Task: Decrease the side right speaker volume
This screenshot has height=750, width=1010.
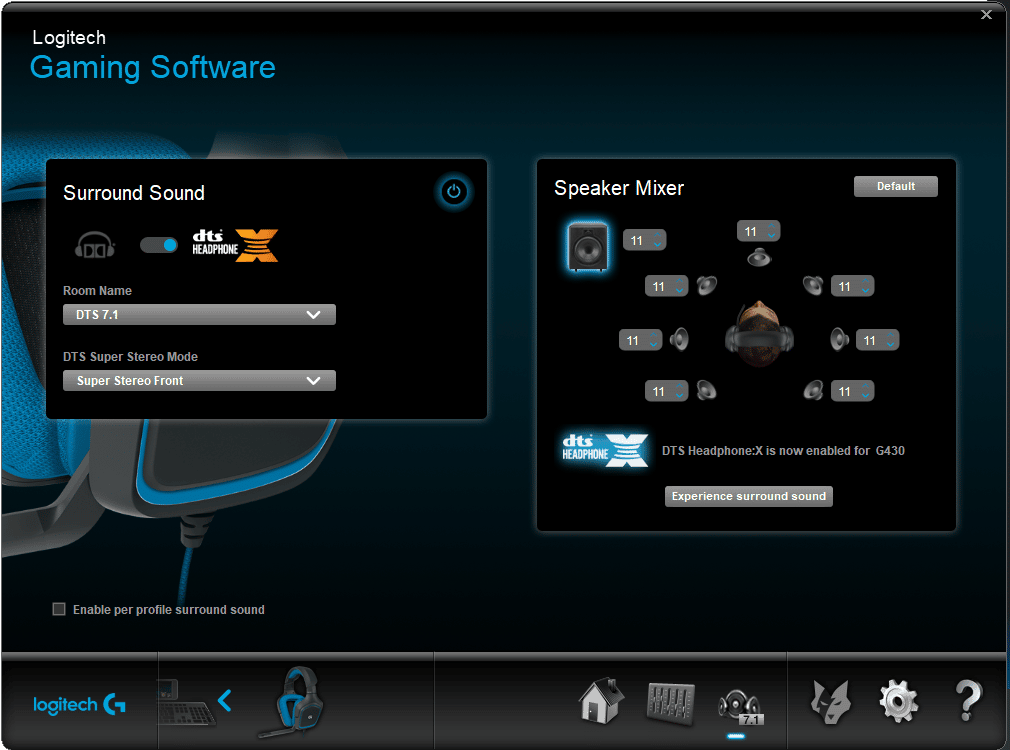Action: (890, 345)
